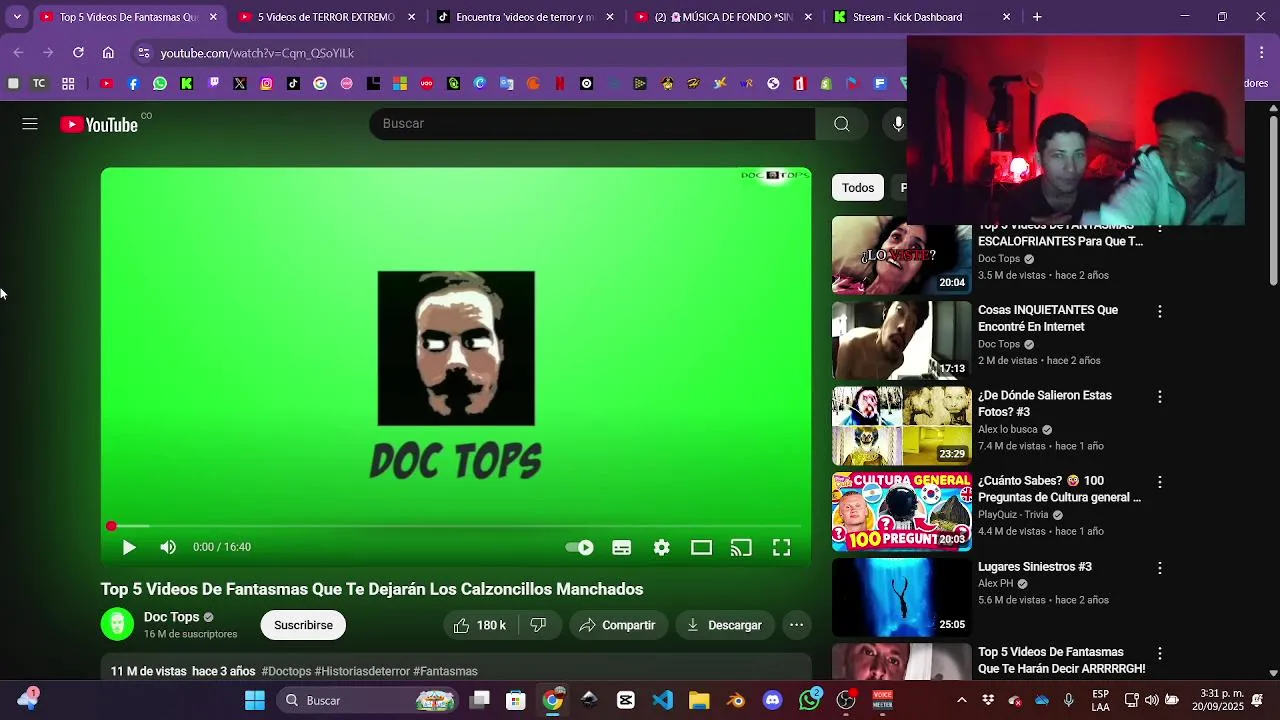Open a new browser tab
1280x720 pixels.
tap(1037, 17)
